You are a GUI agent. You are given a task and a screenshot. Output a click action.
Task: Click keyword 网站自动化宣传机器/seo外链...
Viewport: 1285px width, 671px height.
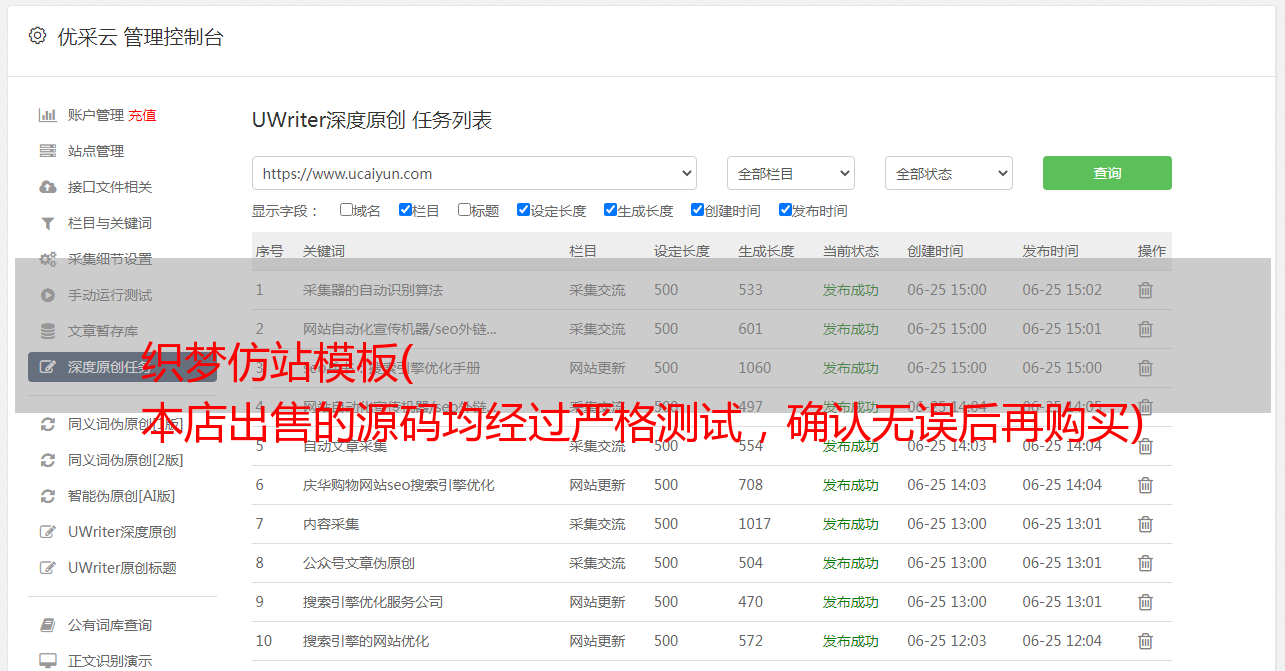[400, 329]
